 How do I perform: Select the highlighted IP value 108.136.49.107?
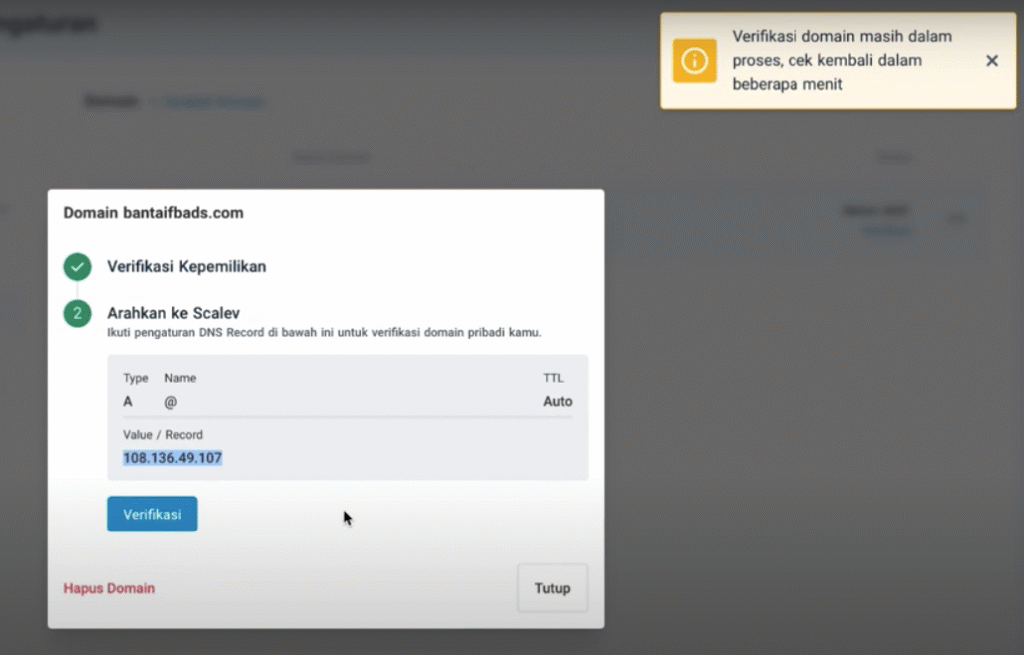point(172,458)
